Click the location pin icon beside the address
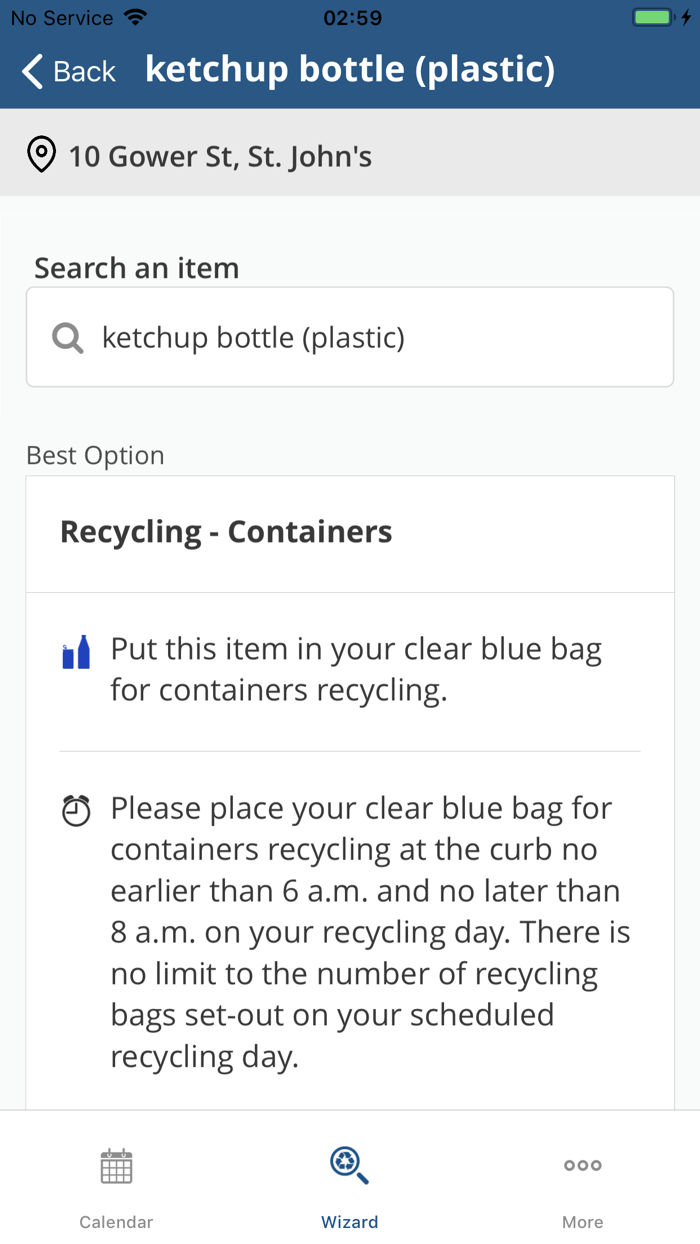Viewport: 700px width, 1244px height. (41, 155)
